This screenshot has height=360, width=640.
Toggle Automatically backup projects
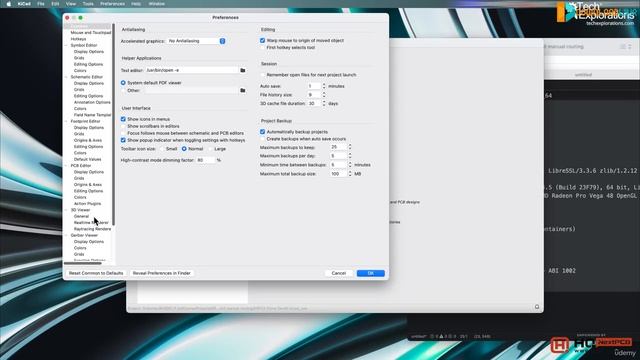coord(262,132)
